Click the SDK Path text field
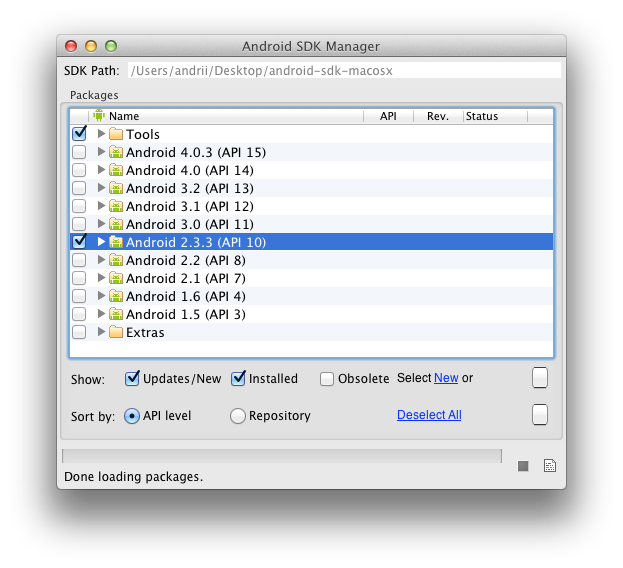 344,70
